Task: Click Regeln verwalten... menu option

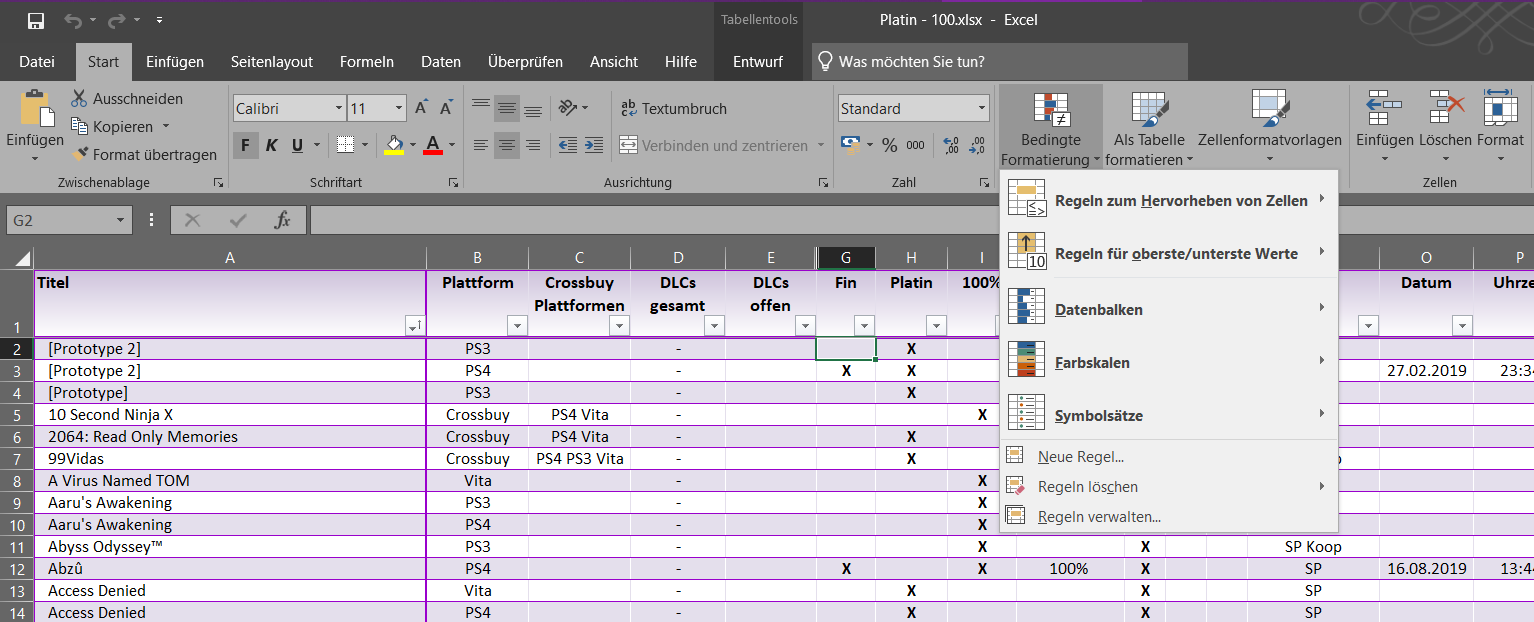Action: pos(1099,517)
